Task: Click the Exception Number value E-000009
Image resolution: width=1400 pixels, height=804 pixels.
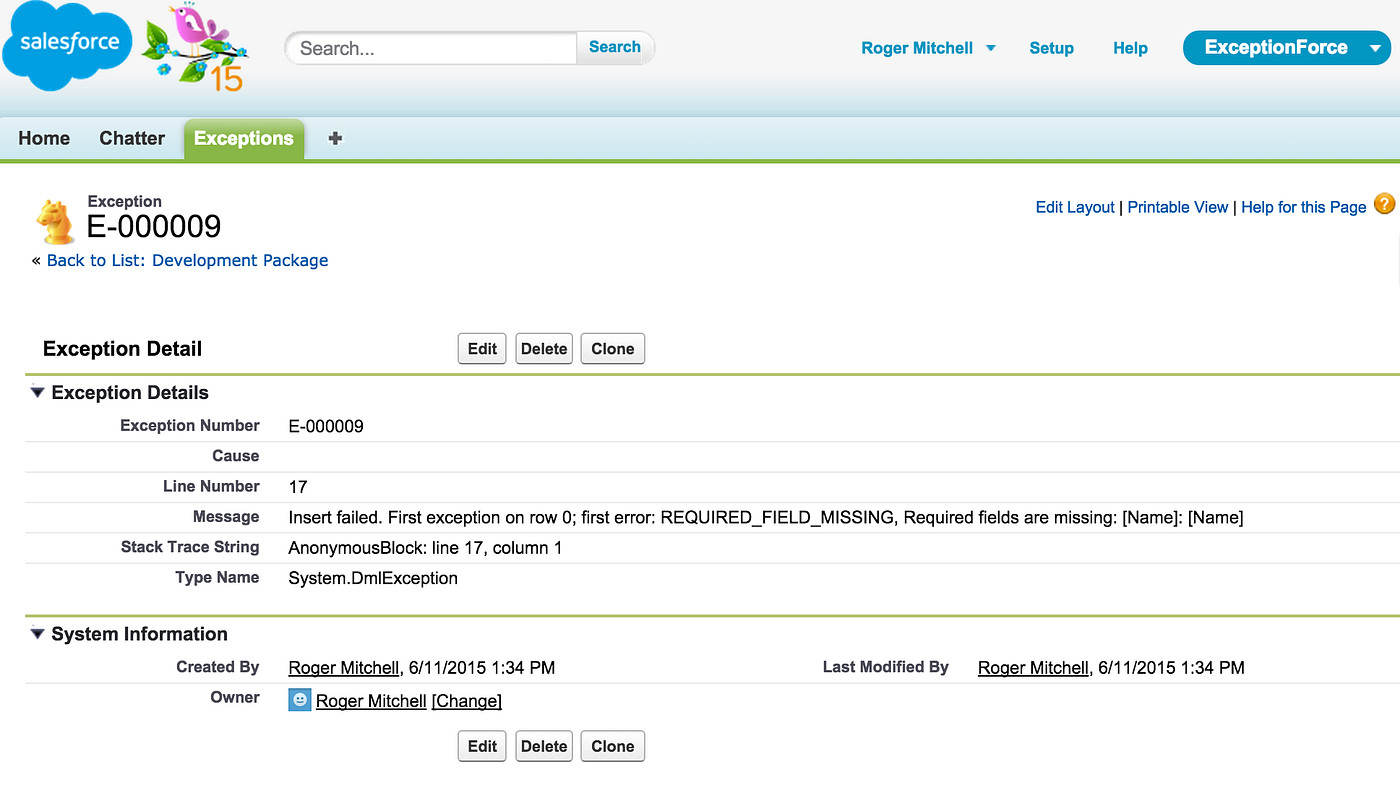Action: tap(326, 426)
